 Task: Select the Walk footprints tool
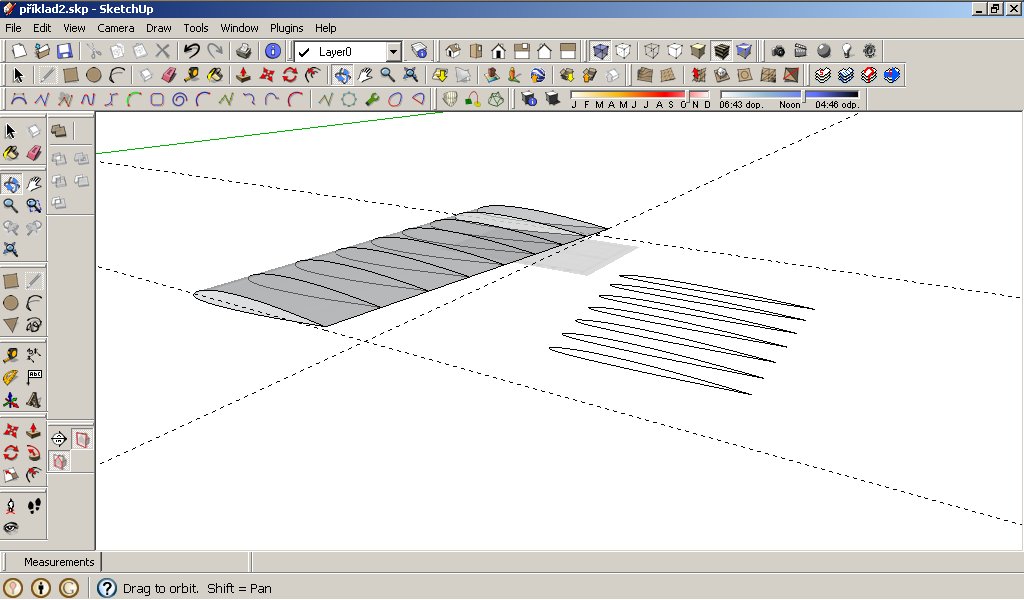(x=34, y=505)
